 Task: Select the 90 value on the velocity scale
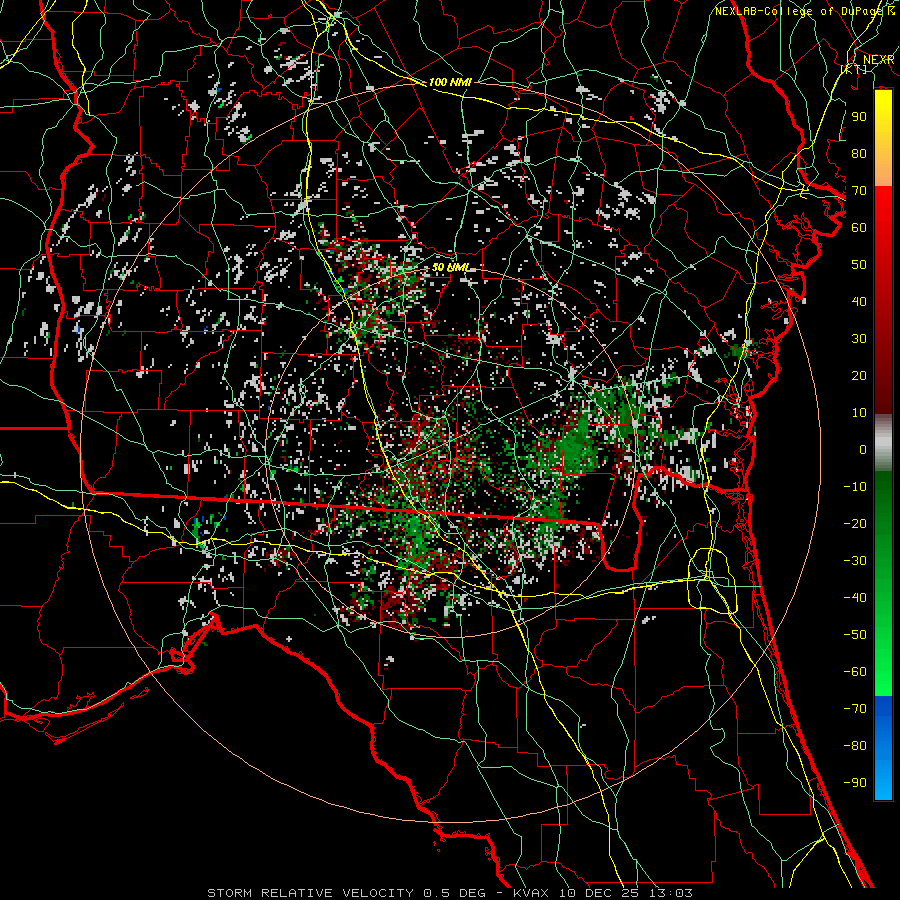(x=859, y=117)
